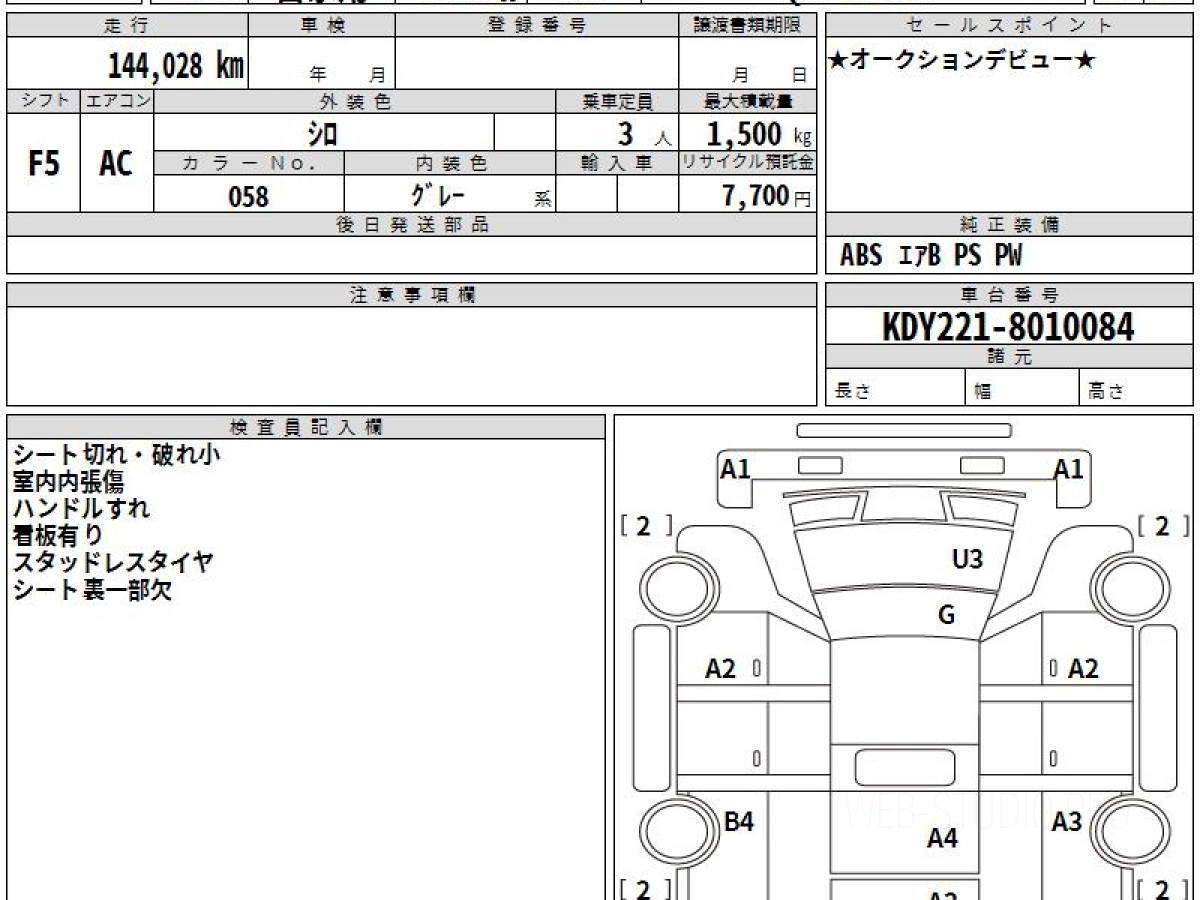Screen dimensions: 1200x900
Task: Select the U3 mark on the diagram
Action: (967, 558)
